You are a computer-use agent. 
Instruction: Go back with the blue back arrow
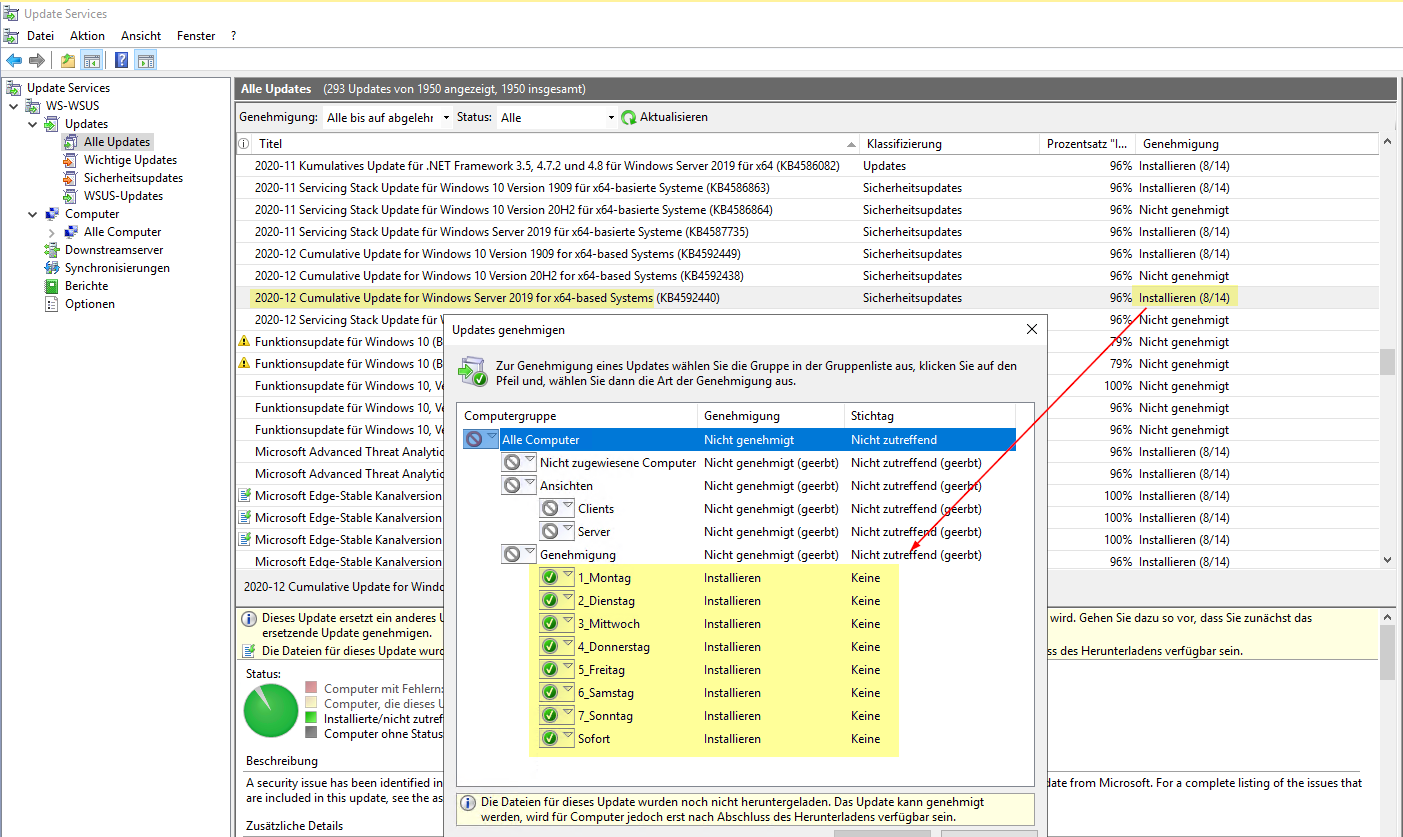tap(14, 61)
